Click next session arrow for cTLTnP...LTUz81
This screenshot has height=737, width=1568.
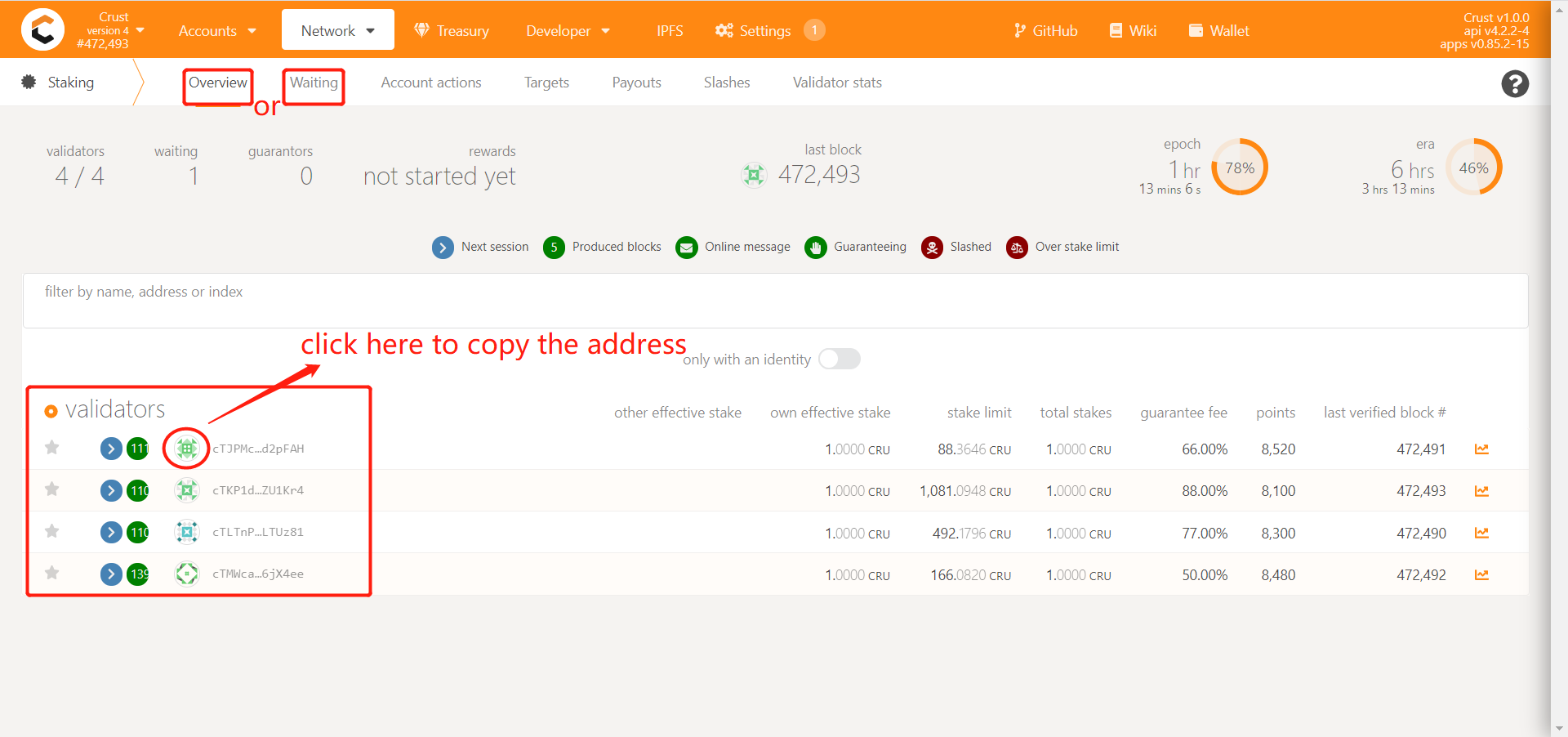click(111, 533)
